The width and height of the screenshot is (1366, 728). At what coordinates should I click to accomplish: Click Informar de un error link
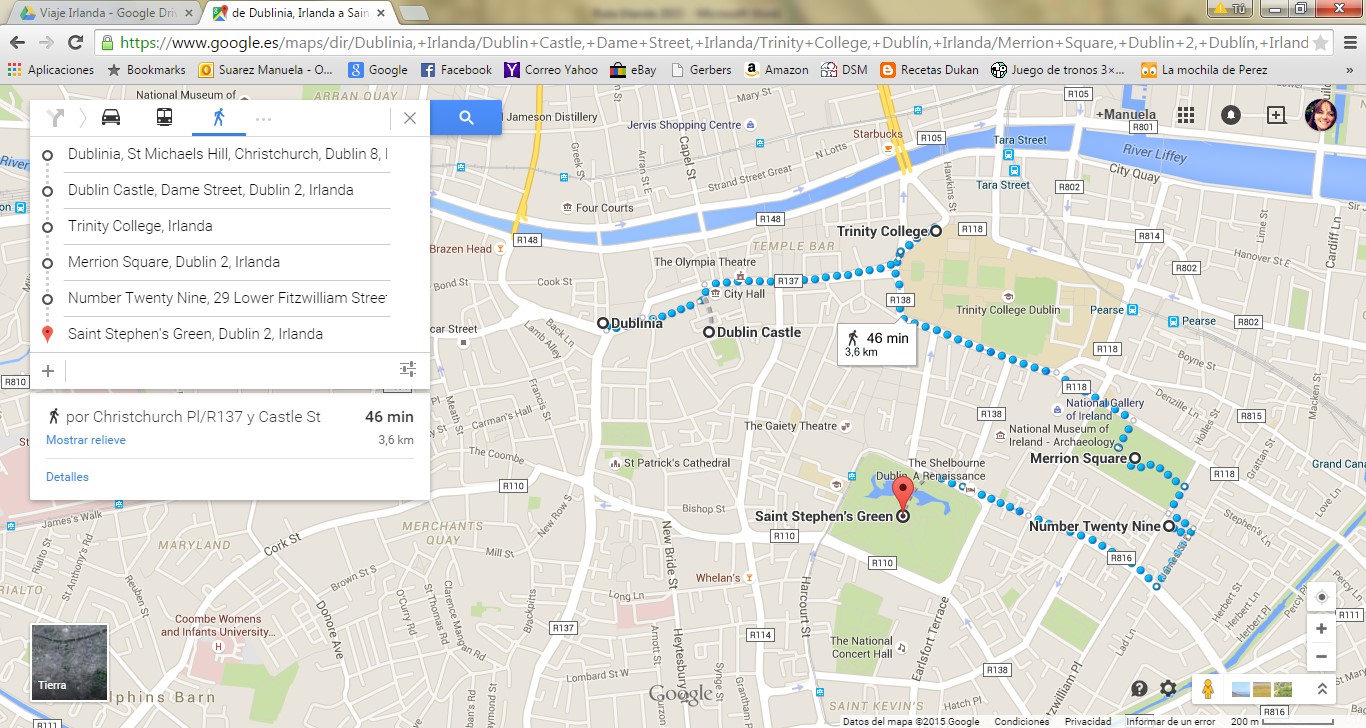pyautogui.click(x=1170, y=721)
